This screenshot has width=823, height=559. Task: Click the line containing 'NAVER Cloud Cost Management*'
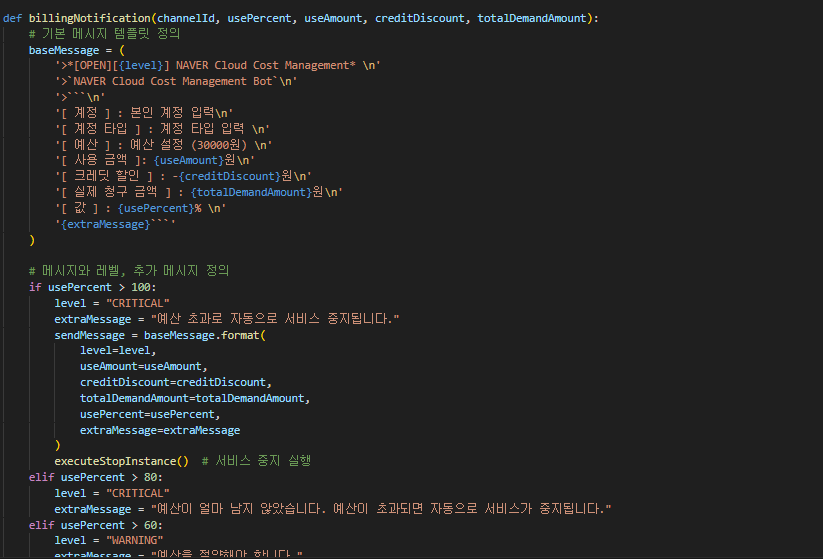tap(217, 66)
